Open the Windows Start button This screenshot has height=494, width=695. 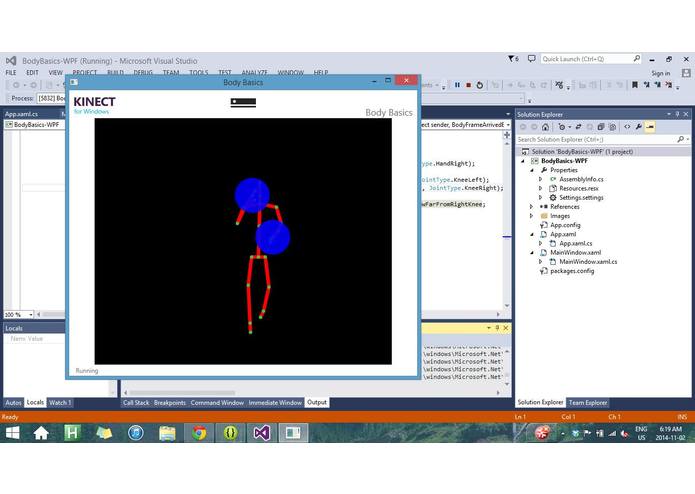12,432
